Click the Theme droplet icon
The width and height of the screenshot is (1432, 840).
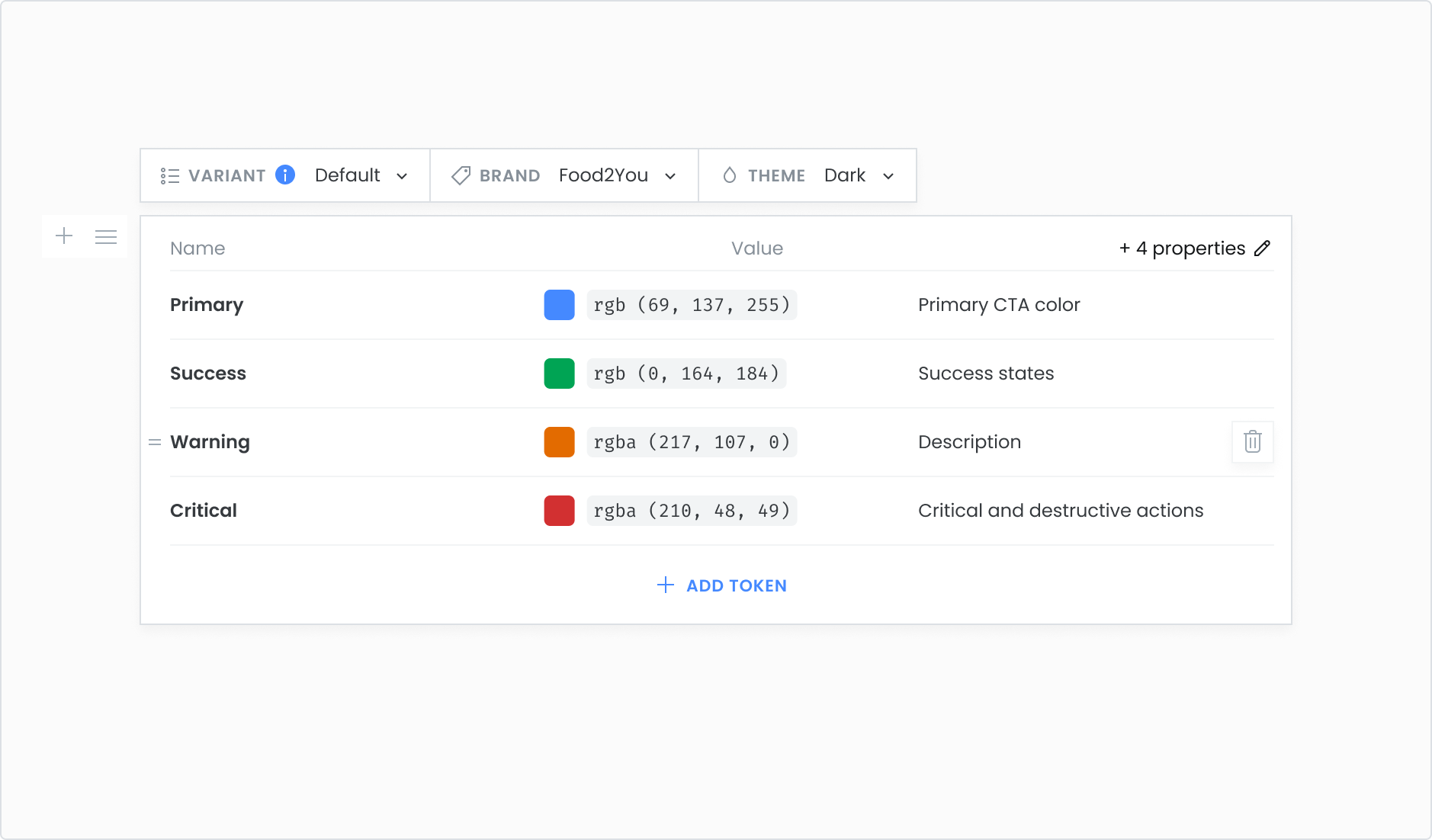tap(730, 175)
